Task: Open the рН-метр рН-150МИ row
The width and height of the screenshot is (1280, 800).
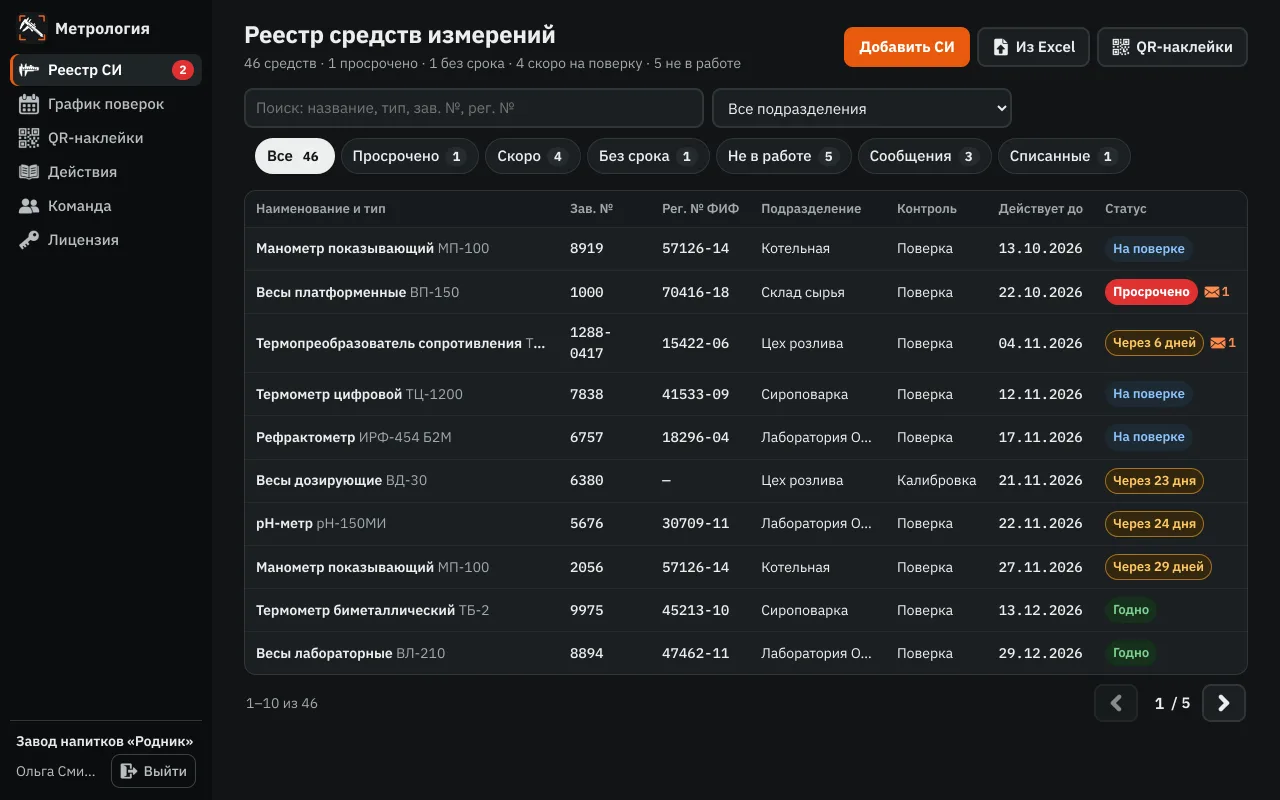Action: click(746, 523)
